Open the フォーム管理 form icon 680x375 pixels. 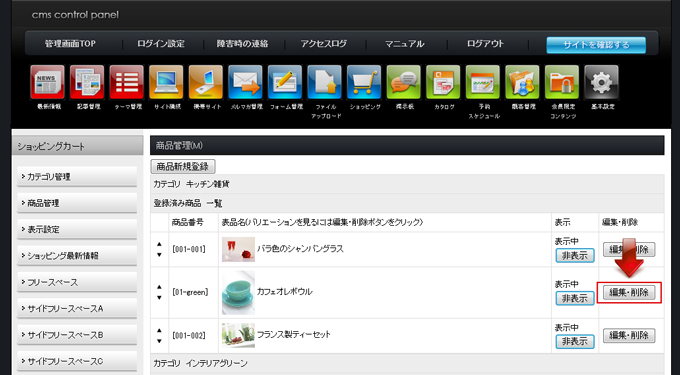coord(285,82)
